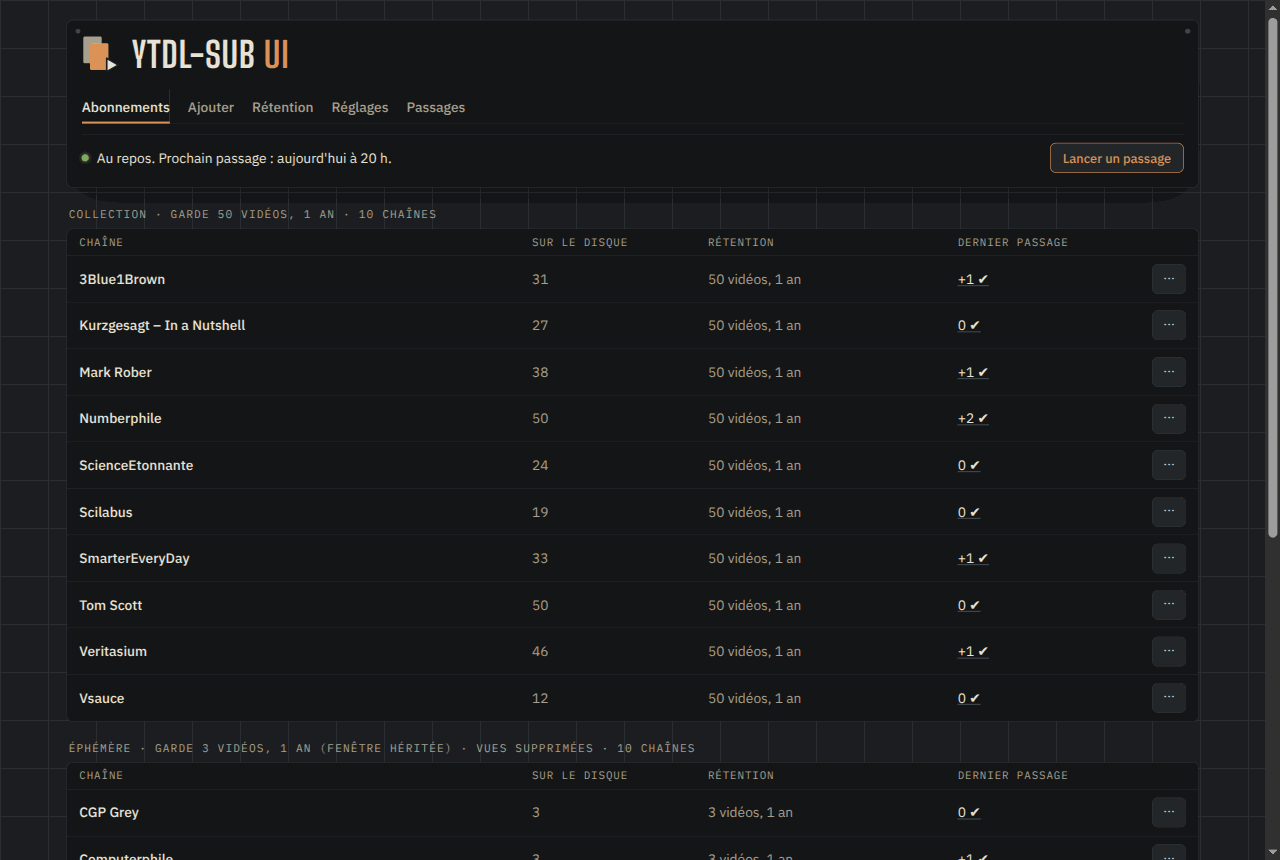
Task: Expand the ellipsis menu for Mark Rober
Action: point(1169,372)
